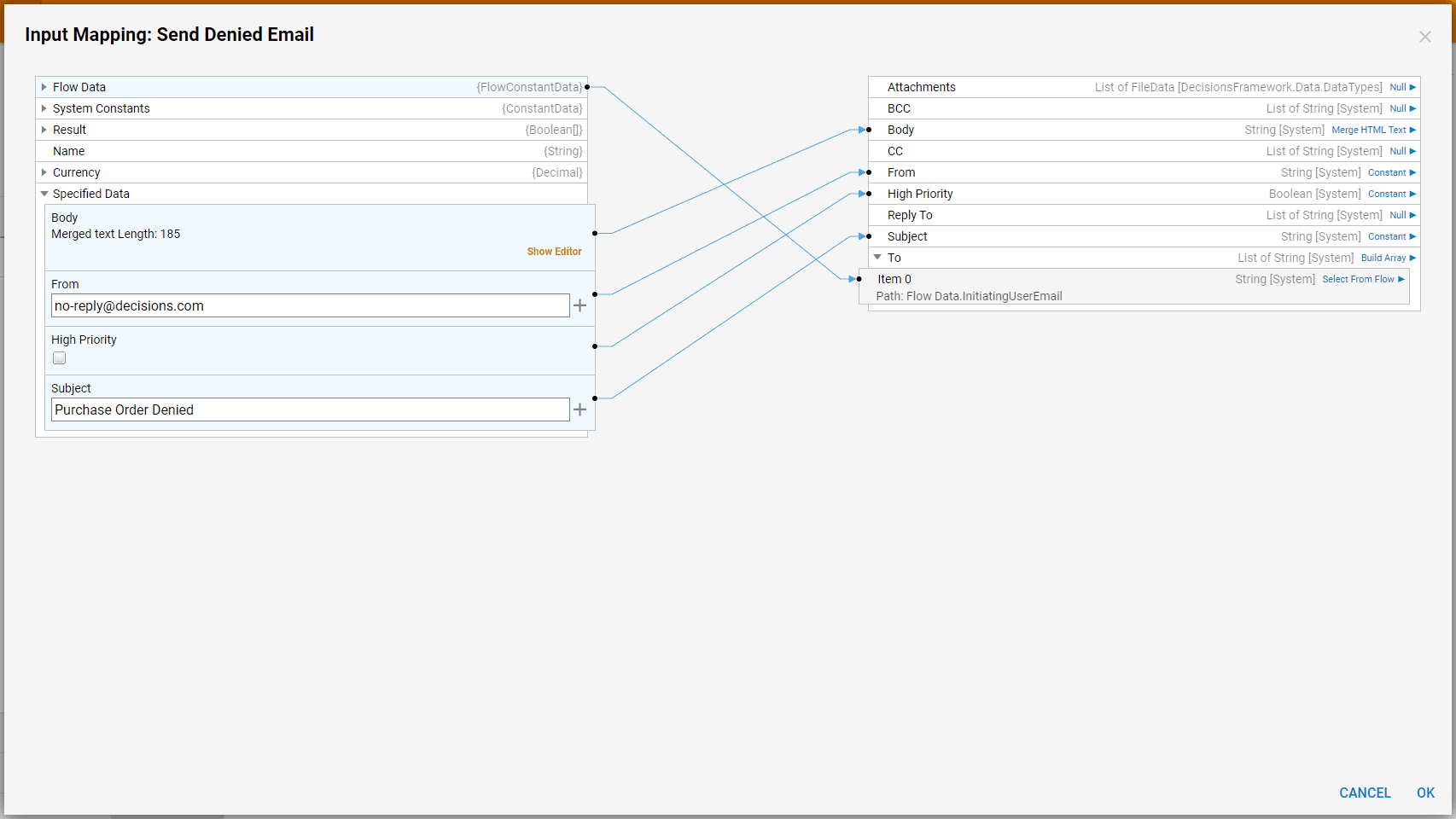The image size is (1456, 819).
Task: Close the Input Mapping dialog with X
Action: 1424,37
